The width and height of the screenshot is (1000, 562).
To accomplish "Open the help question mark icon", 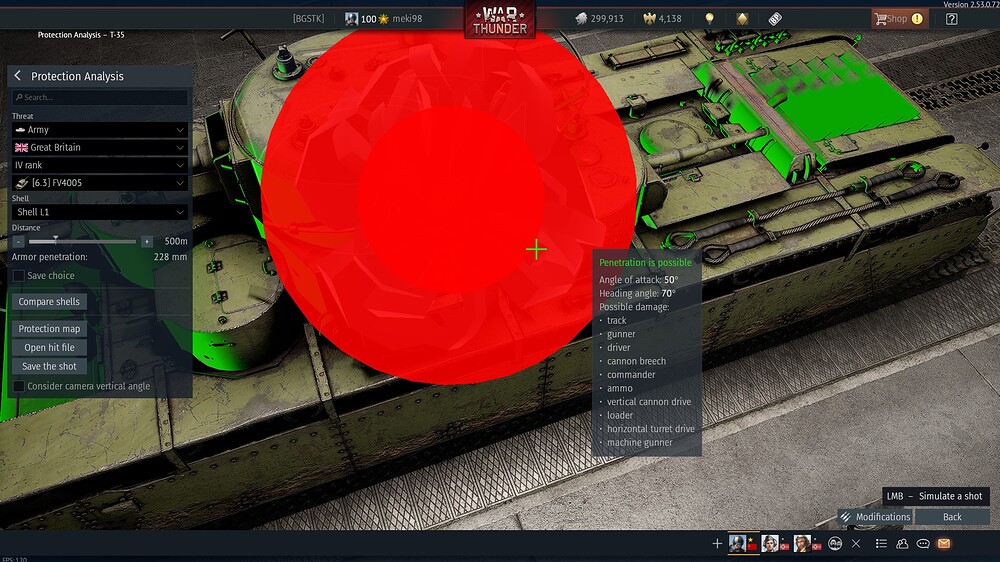I will pyautogui.click(x=951, y=19).
